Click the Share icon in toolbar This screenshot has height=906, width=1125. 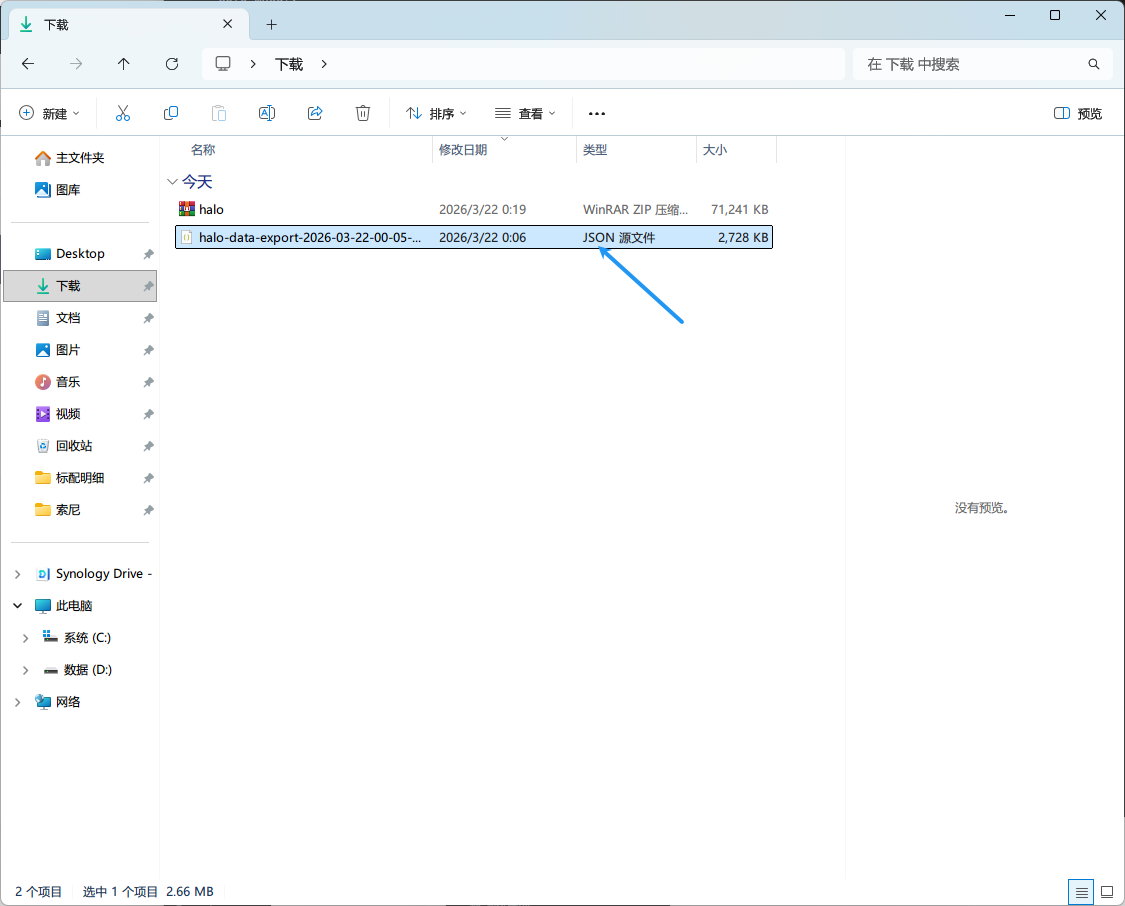pyautogui.click(x=315, y=114)
